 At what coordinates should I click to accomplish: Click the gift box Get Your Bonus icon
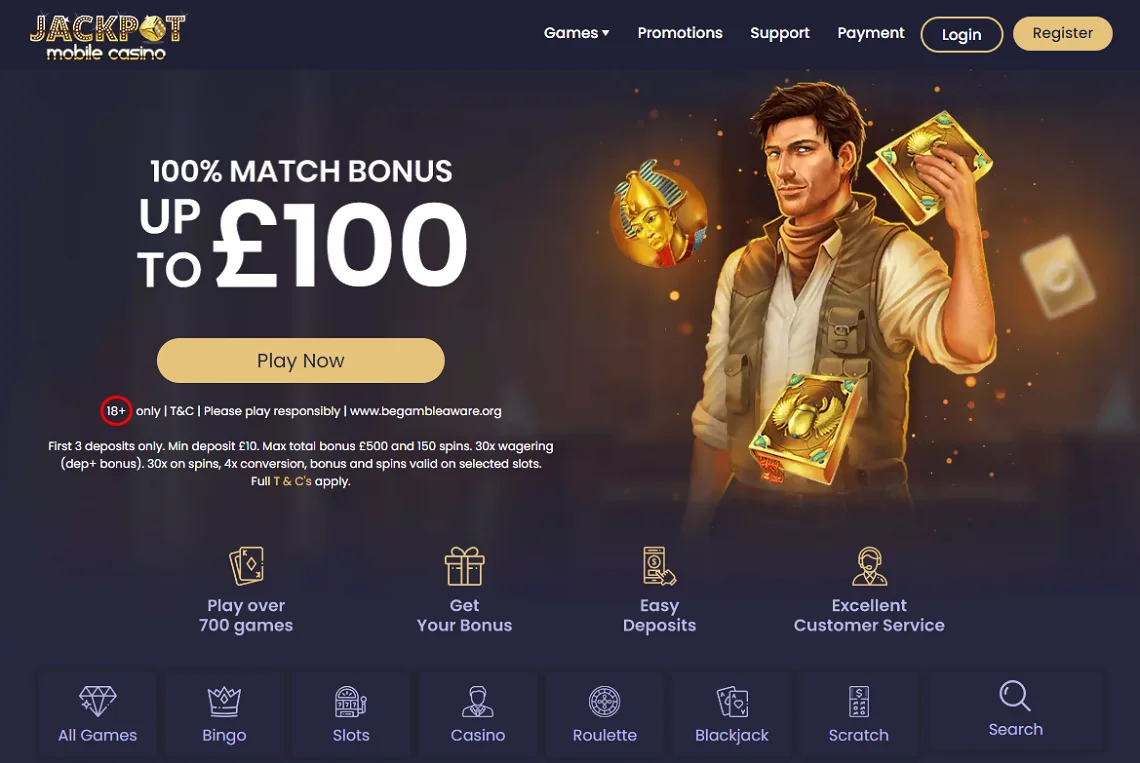(x=465, y=566)
